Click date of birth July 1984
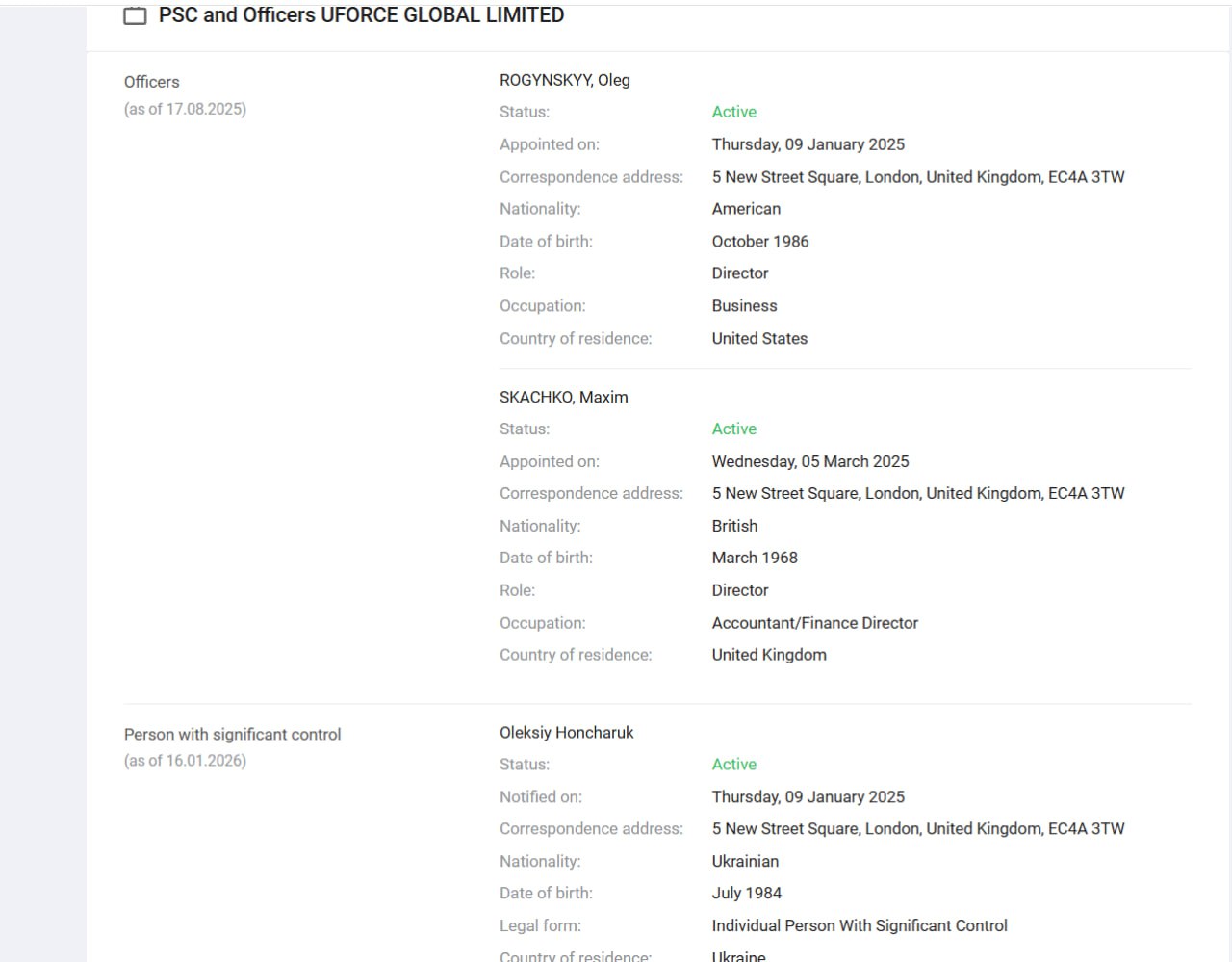This screenshot has width=1232, height=962. click(x=747, y=894)
